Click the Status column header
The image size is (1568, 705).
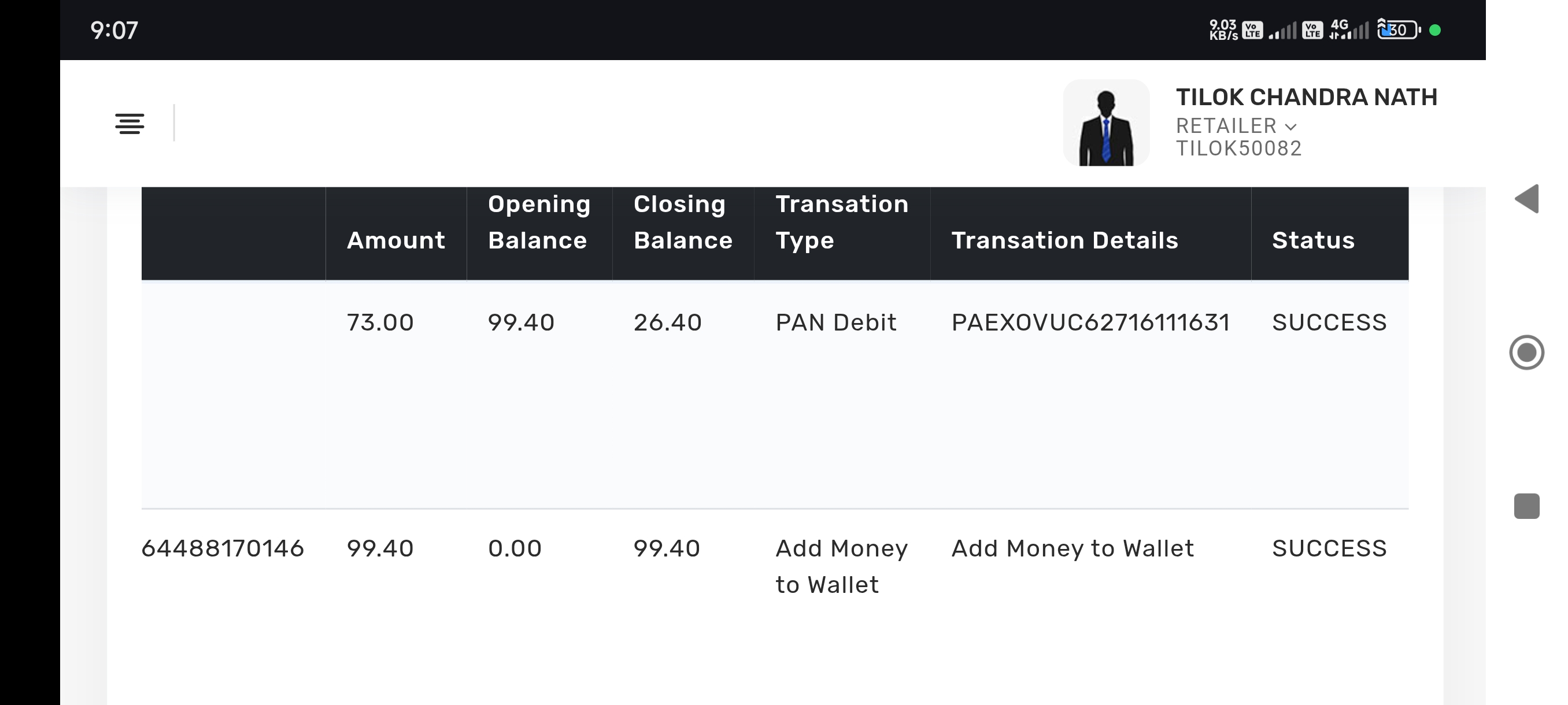tap(1313, 240)
